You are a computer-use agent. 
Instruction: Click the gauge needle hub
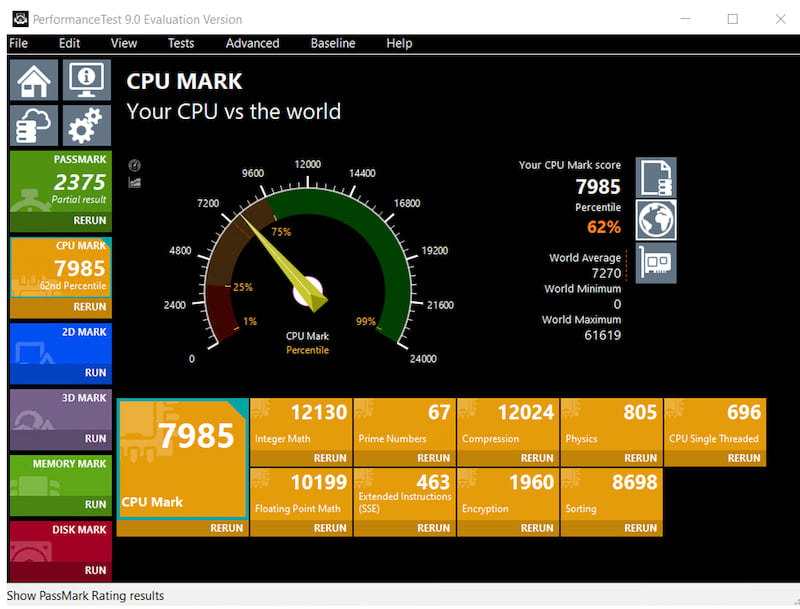308,292
